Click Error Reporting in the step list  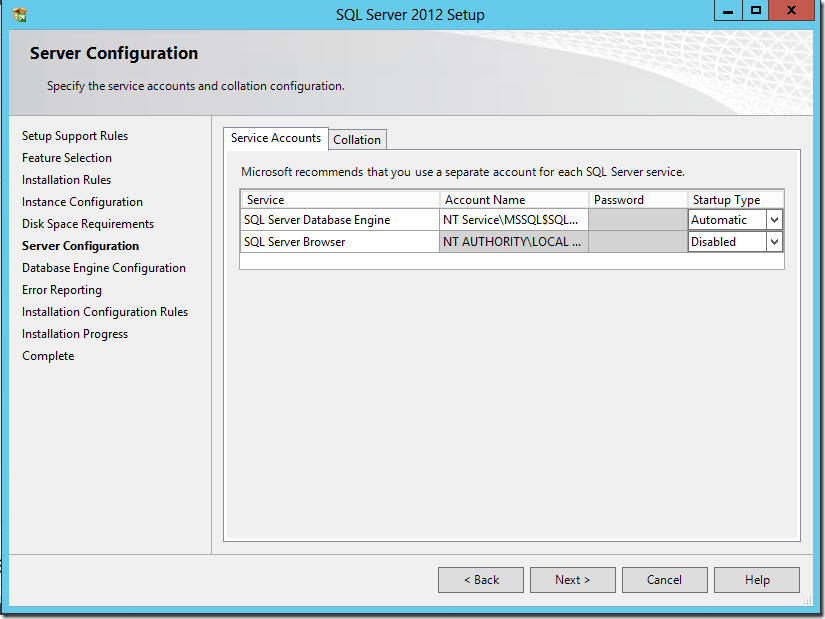(62, 291)
